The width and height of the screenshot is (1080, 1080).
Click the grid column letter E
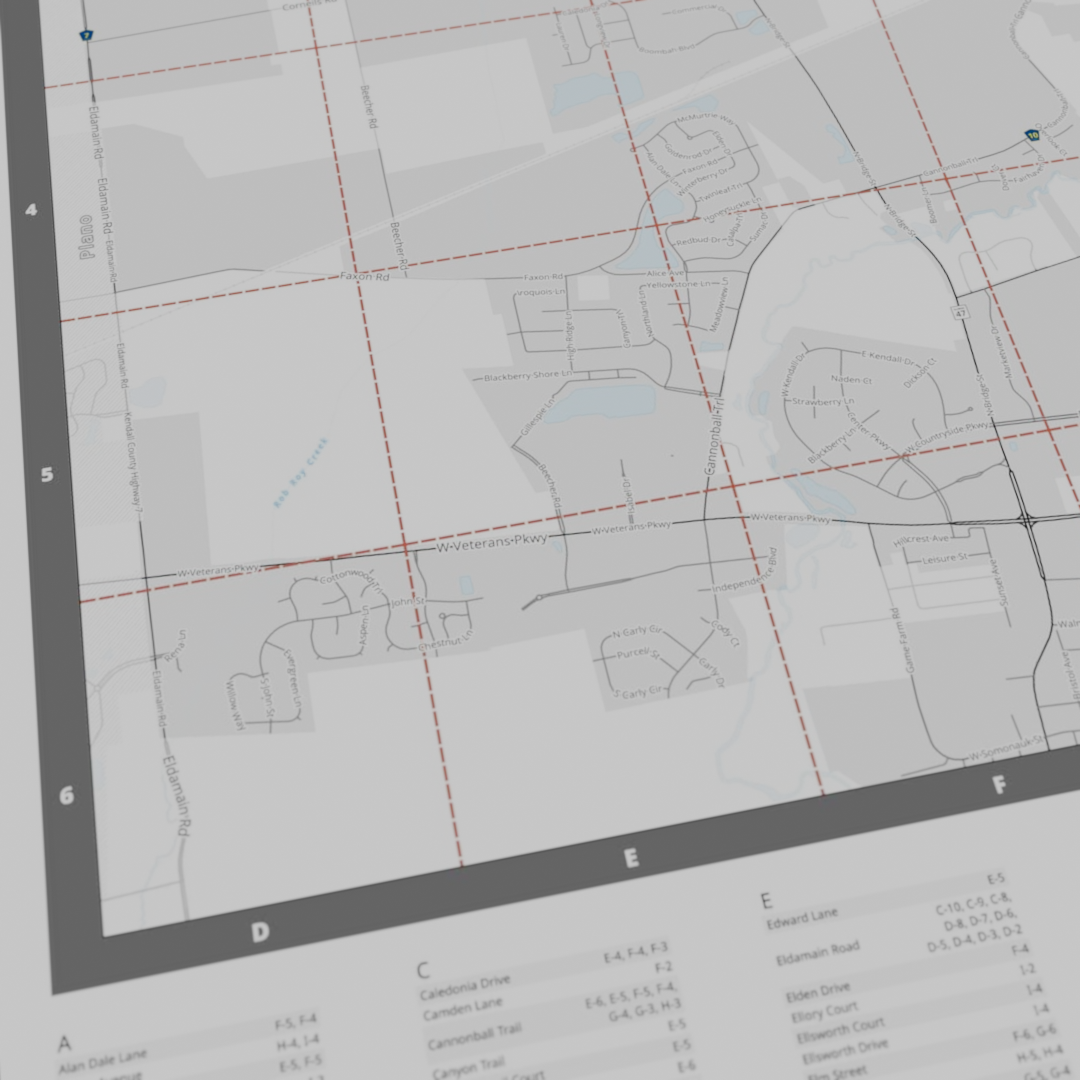(631, 858)
